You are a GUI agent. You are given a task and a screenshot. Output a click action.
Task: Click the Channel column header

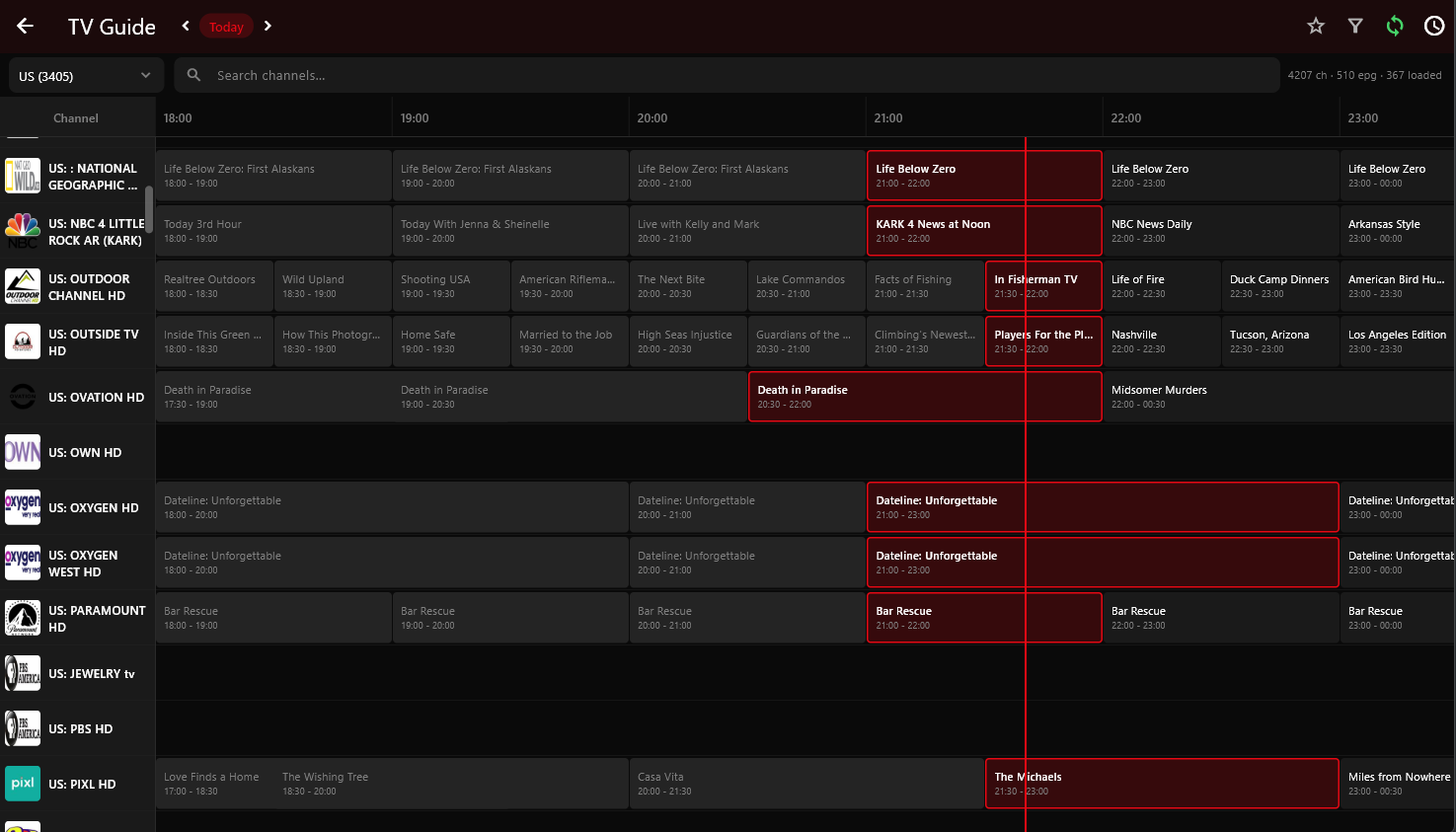coord(76,117)
